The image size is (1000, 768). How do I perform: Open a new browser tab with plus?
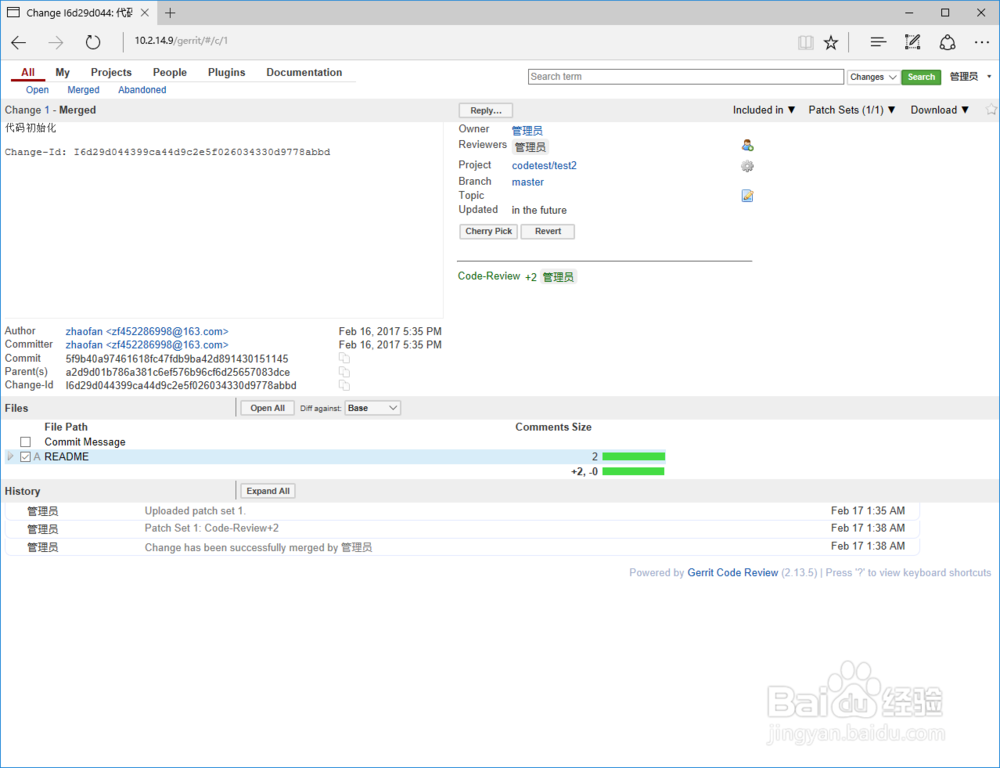click(170, 13)
